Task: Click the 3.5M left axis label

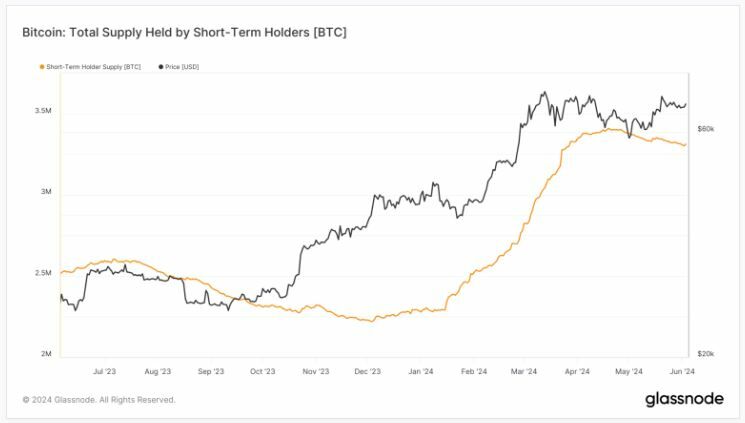Action: pos(42,111)
